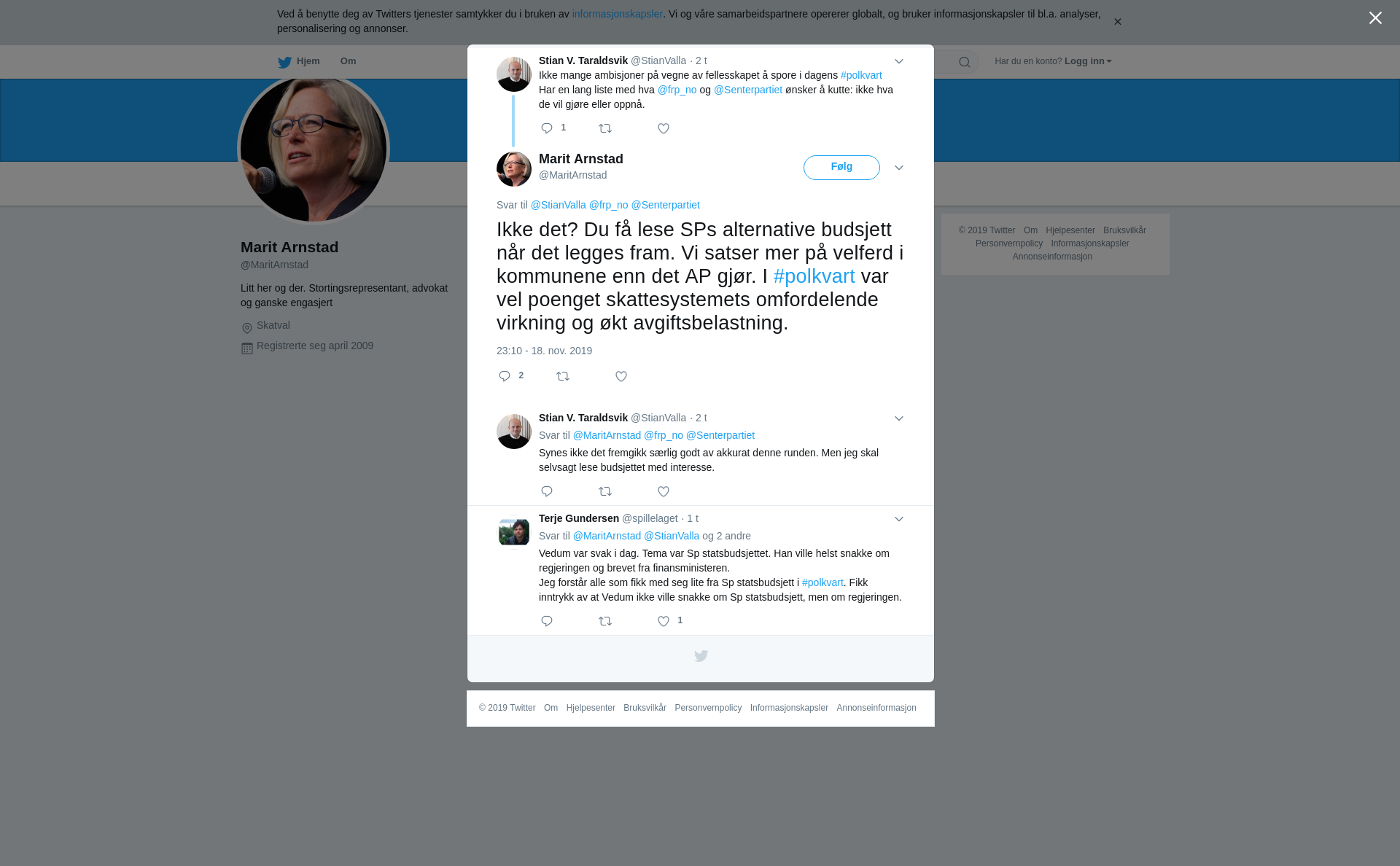
Task: Click the search magnifier icon
Action: 965,62
